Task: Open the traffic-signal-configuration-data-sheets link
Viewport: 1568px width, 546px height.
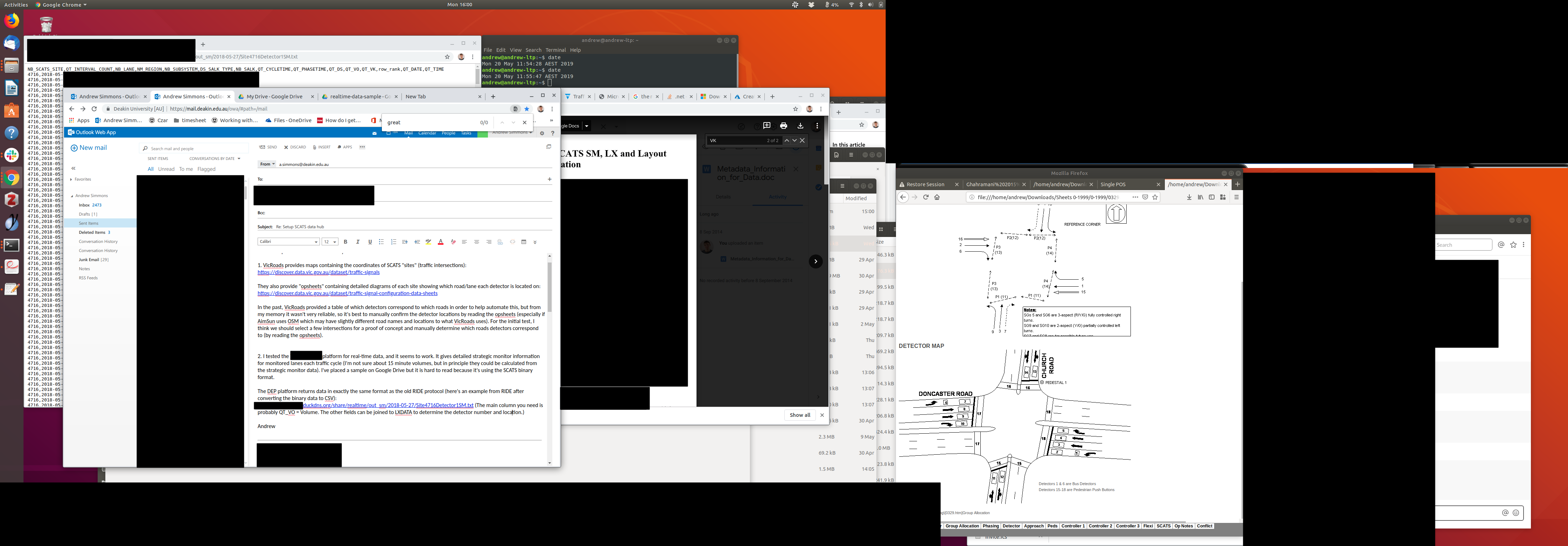Action: tap(347, 293)
